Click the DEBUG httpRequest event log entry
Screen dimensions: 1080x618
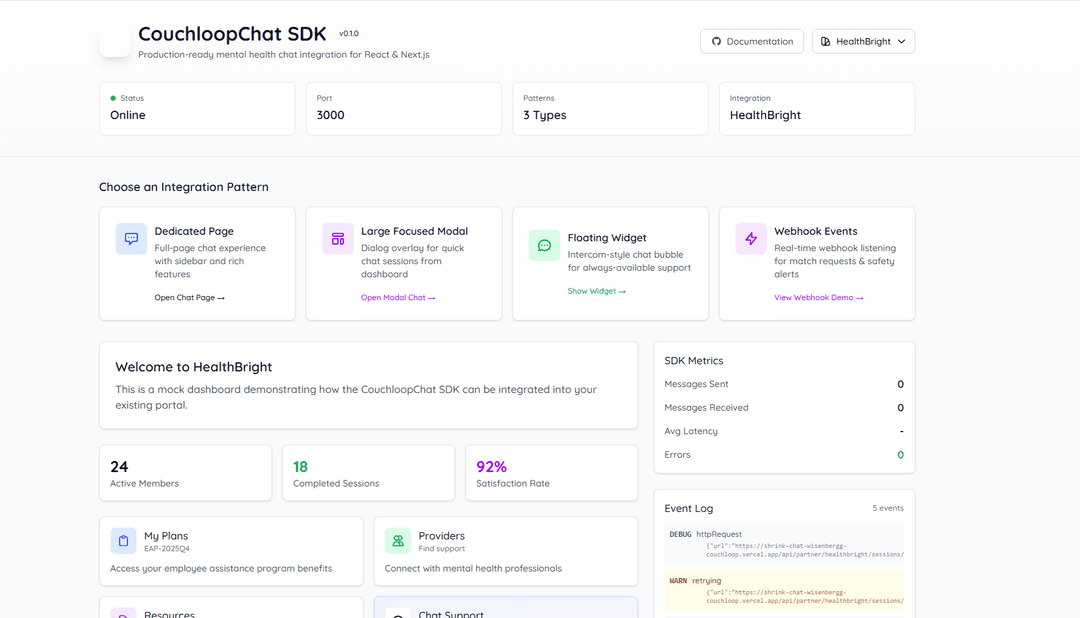(785, 543)
